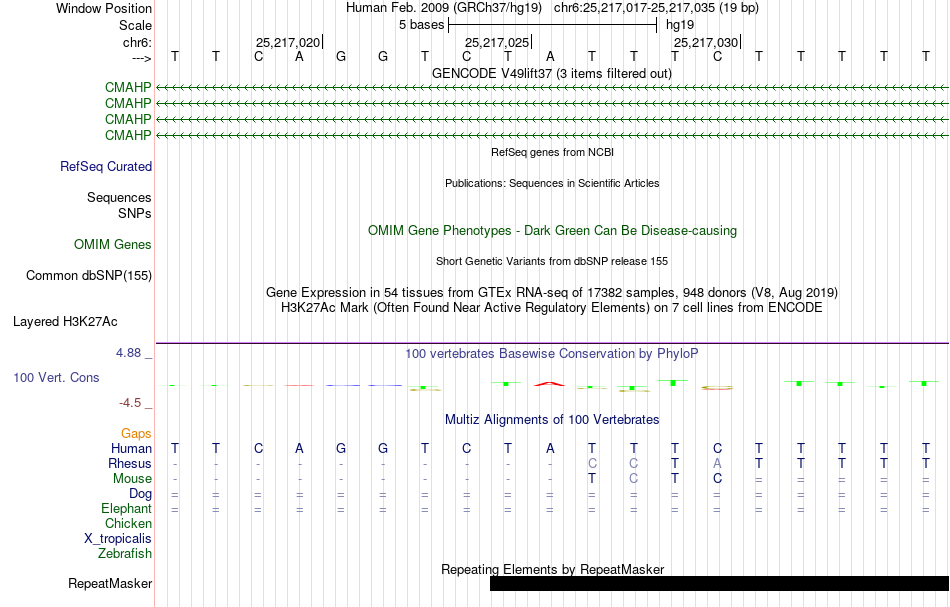Click 'Multiz Alignments of 100 Vertebrates' title
This screenshot has width=950, height=607.
(552, 420)
